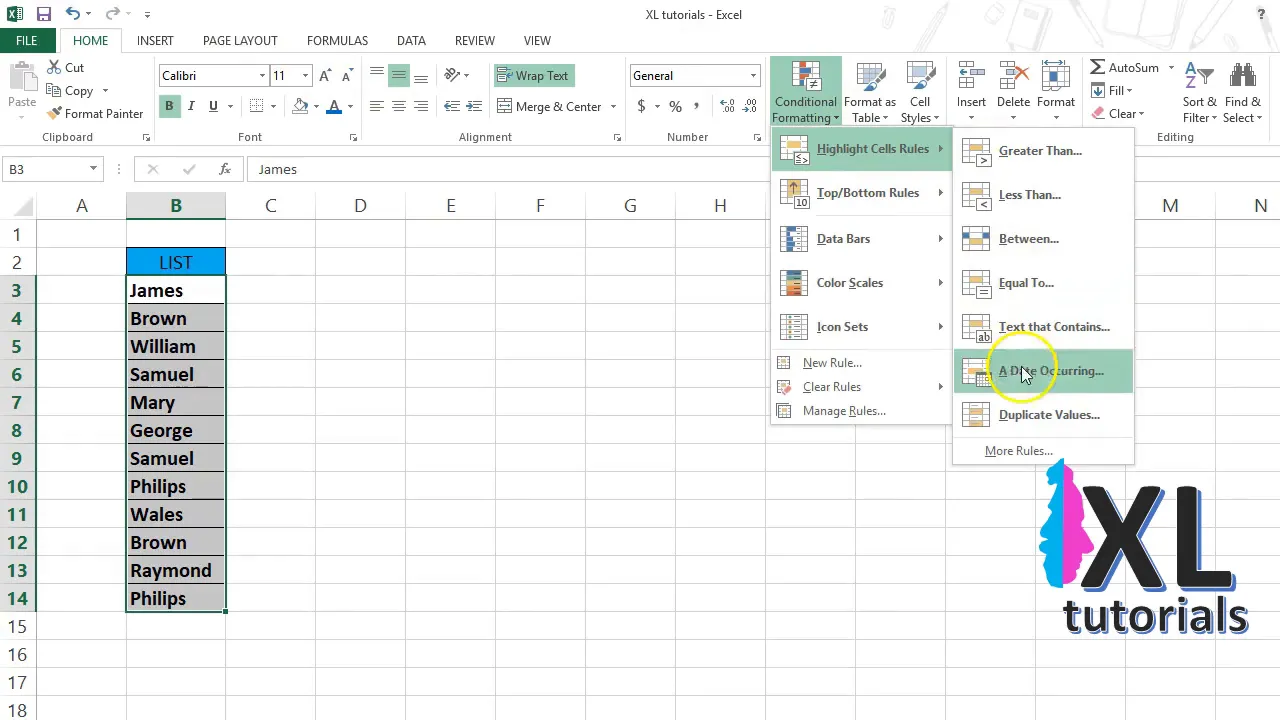Screen dimensions: 1280x720
Task: Increase font size with the large A icon
Action: pyautogui.click(x=325, y=76)
